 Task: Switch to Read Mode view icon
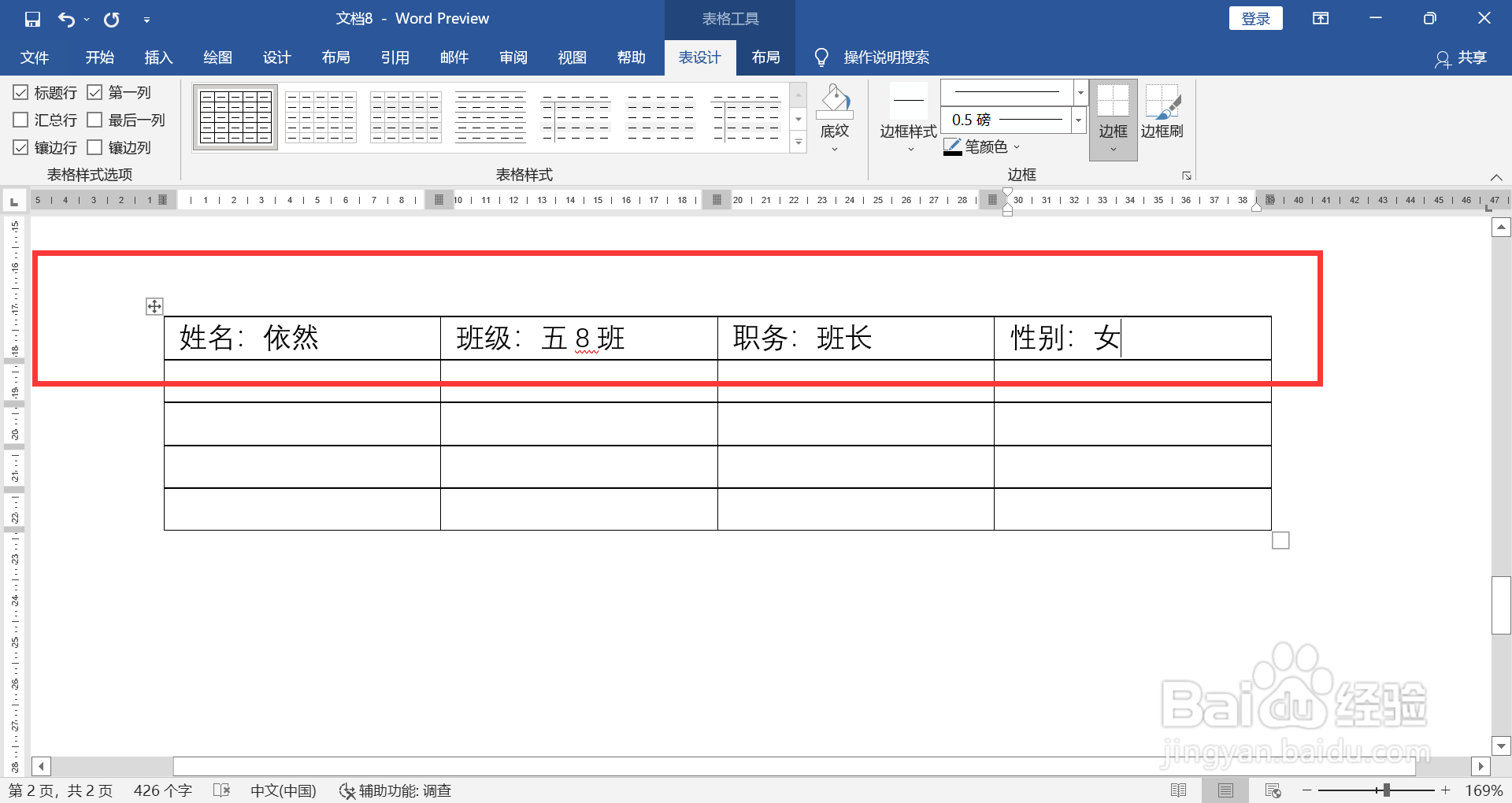[x=1178, y=790]
